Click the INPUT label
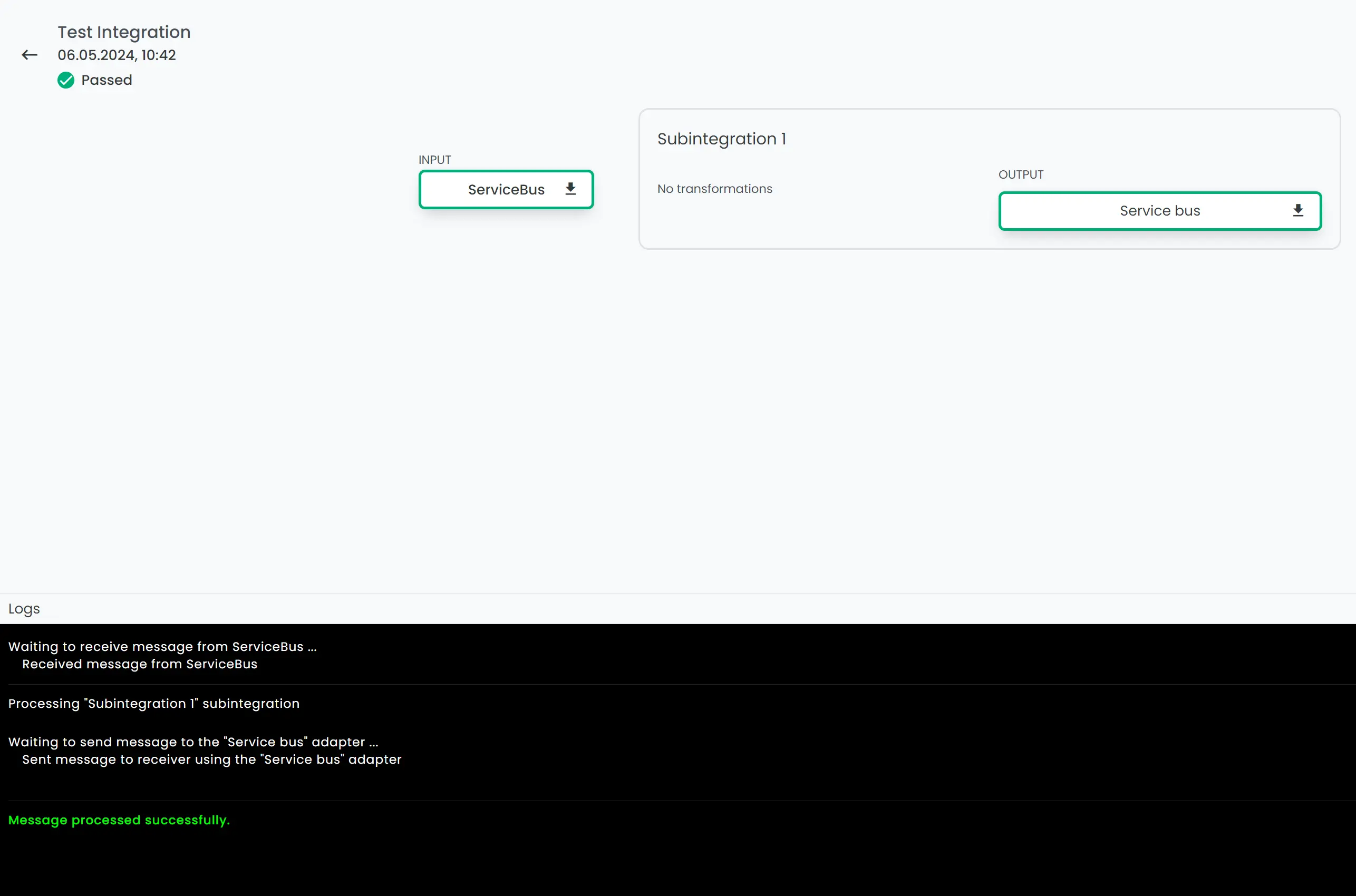This screenshot has width=1356, height=896. tap(435, 160)
